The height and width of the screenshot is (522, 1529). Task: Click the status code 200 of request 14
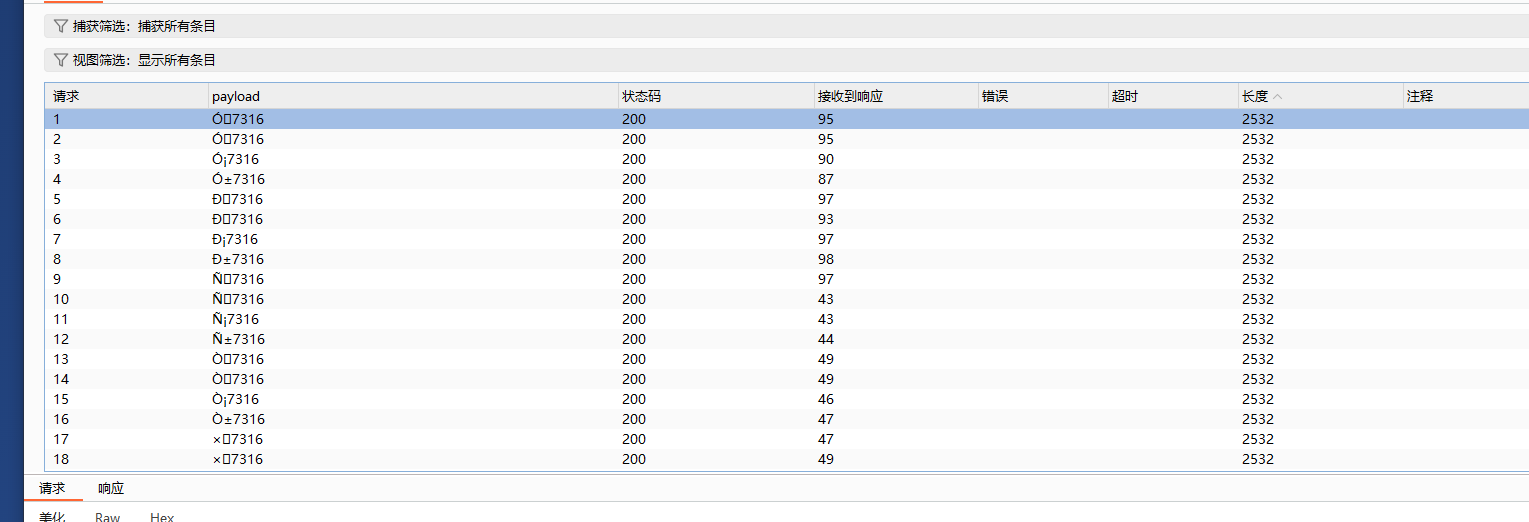pyautogui.click(x=634, y=379)
